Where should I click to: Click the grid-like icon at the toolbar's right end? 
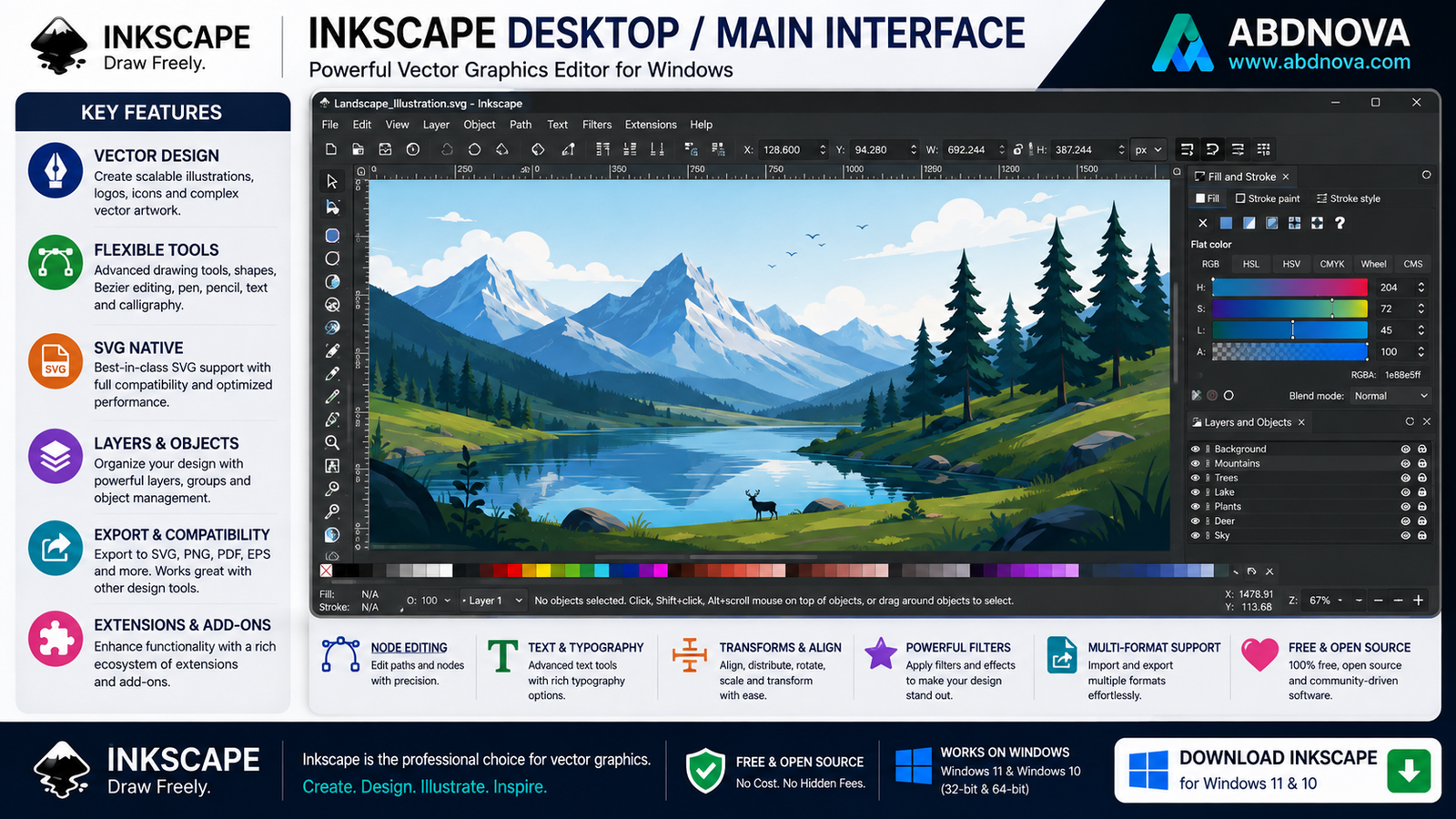(1263, 149)
